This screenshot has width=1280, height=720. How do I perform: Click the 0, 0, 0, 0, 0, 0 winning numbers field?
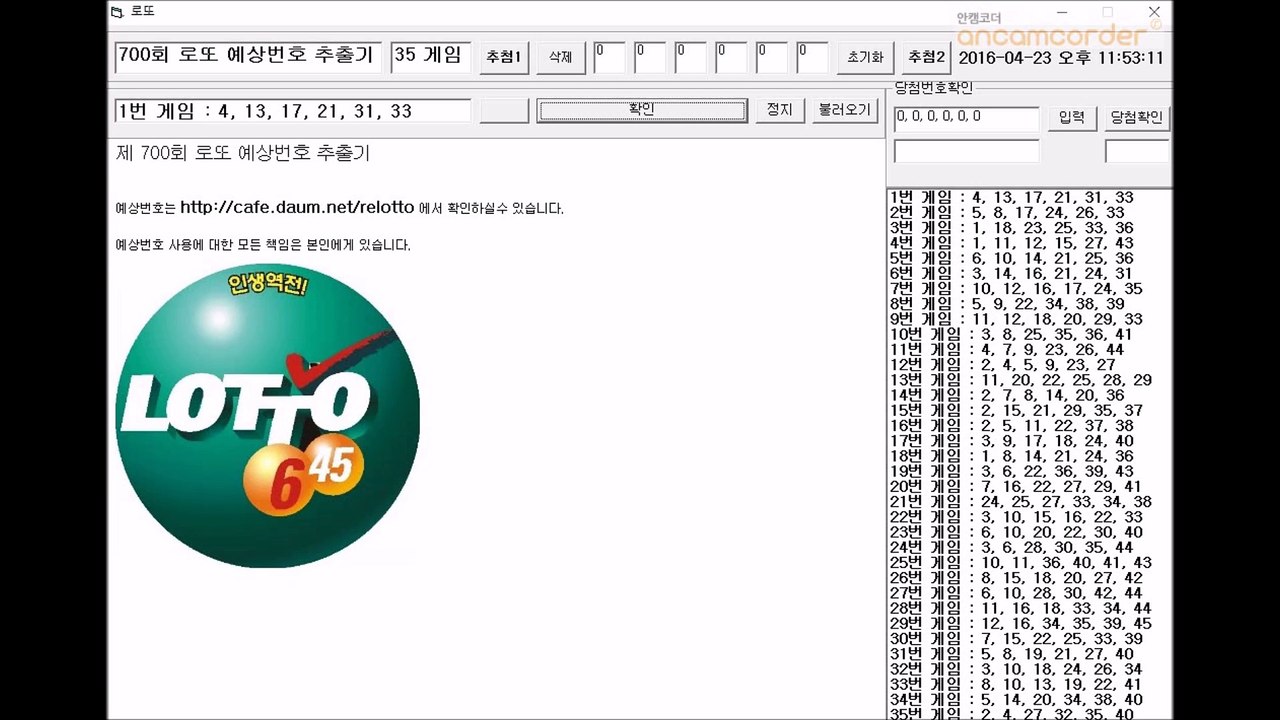967,118
